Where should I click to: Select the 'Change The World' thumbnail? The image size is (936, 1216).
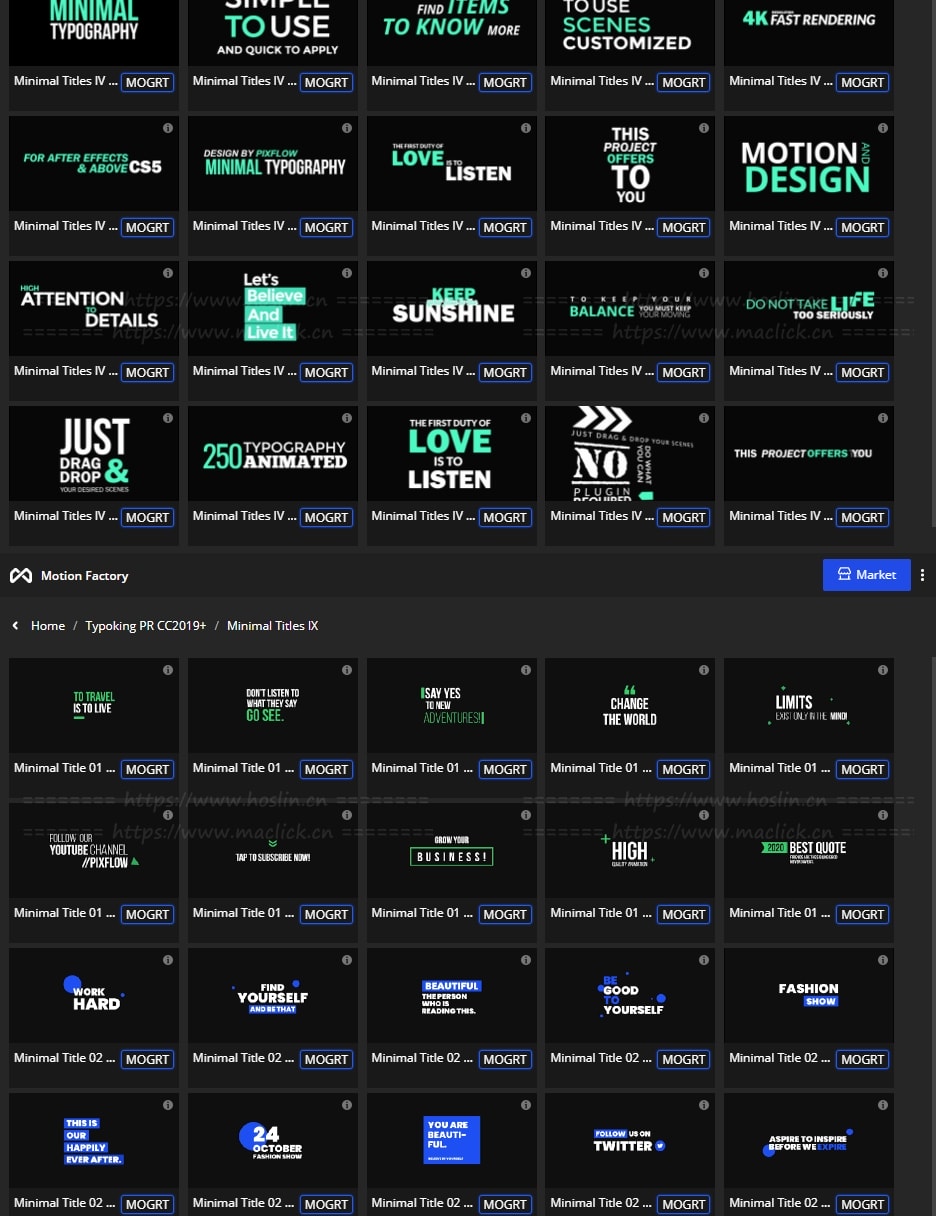coord(630,705)
